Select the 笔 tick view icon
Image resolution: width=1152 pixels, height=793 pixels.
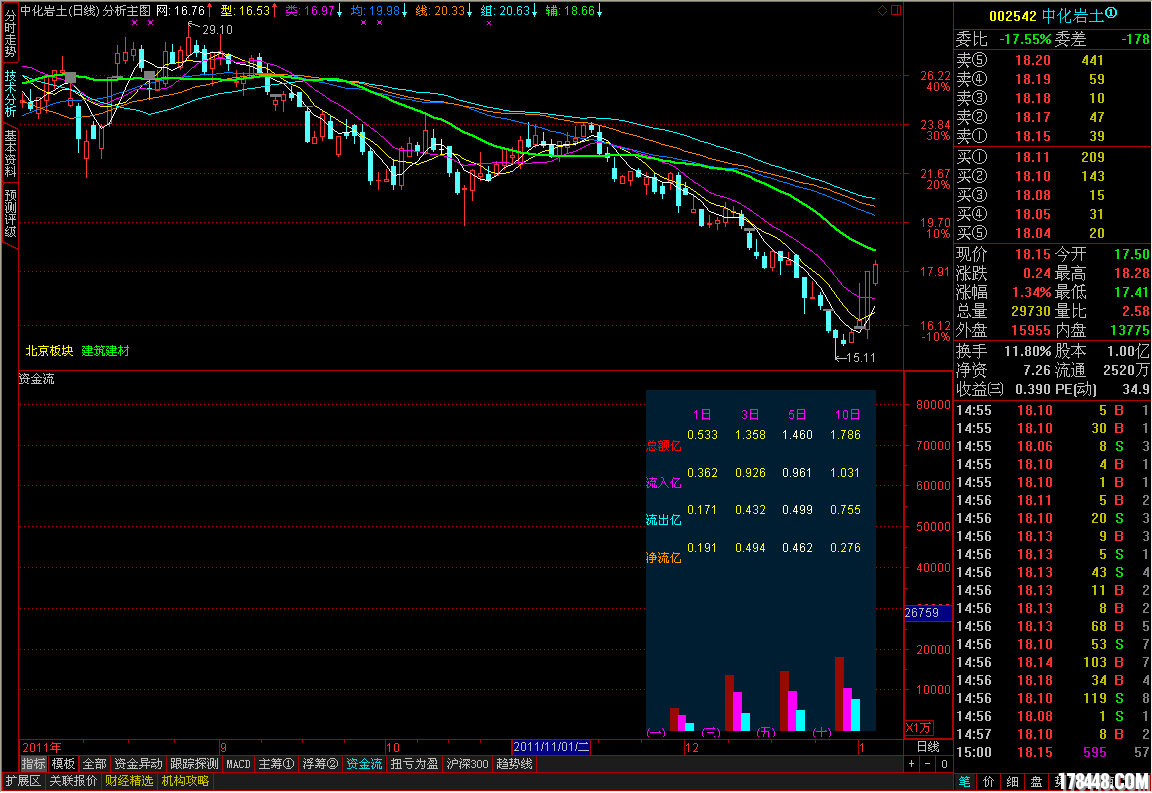pyautogui.click(x=964, y=781)
